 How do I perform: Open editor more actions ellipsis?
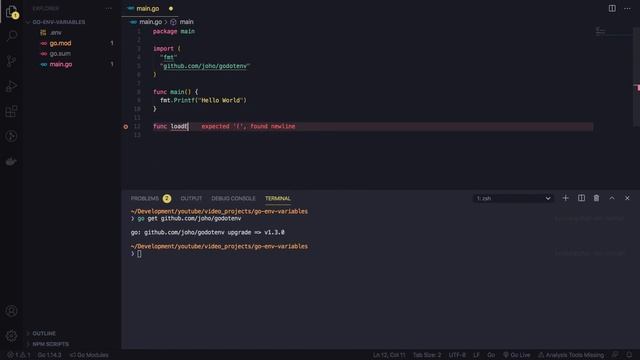click(627, 9)
